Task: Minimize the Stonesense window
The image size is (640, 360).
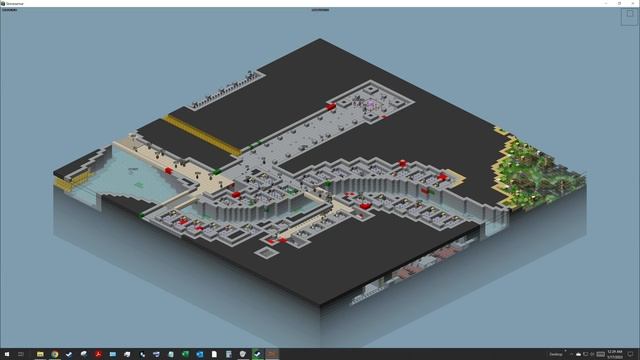Action: point(606,3)
